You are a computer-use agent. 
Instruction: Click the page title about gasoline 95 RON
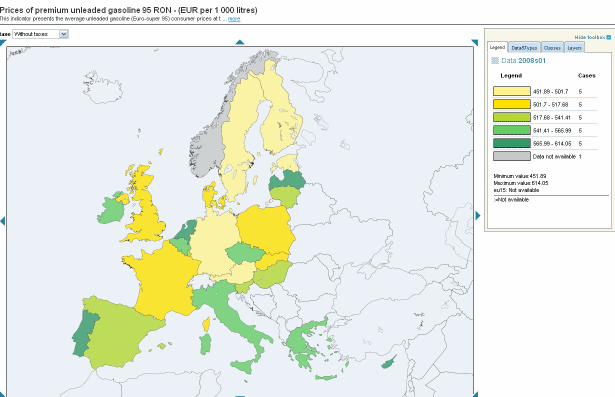pyautogui.click(x=129, y=10)
